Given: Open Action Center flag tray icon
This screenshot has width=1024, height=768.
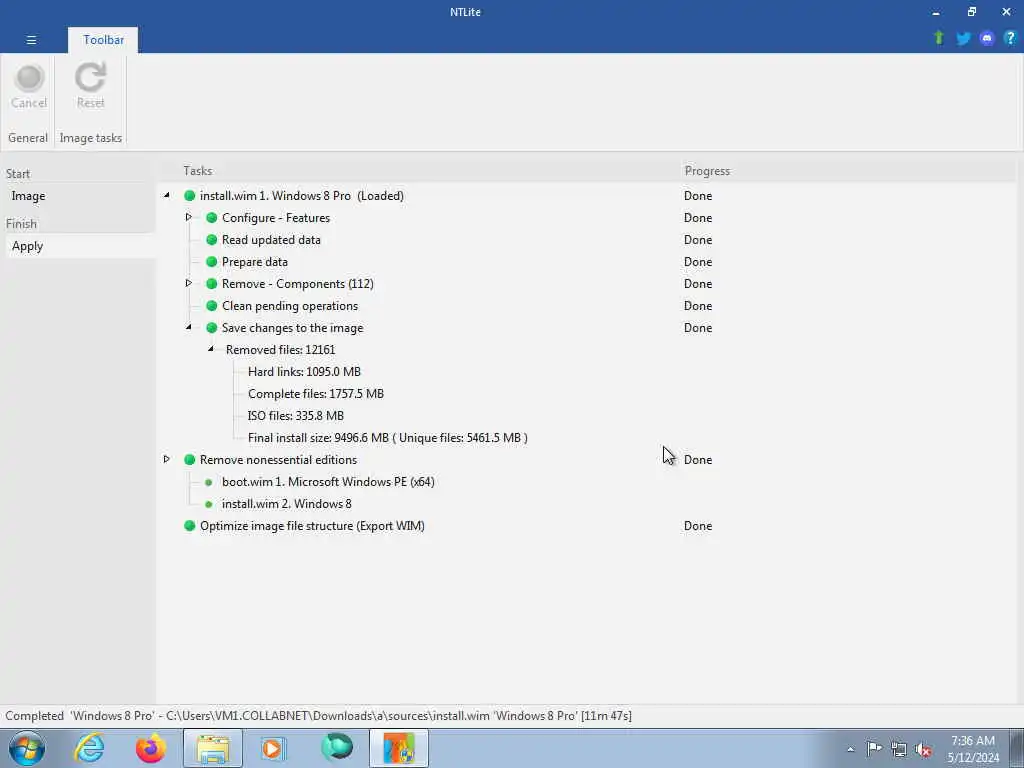Looking at the screenshot, I should (x=874, y=749).
